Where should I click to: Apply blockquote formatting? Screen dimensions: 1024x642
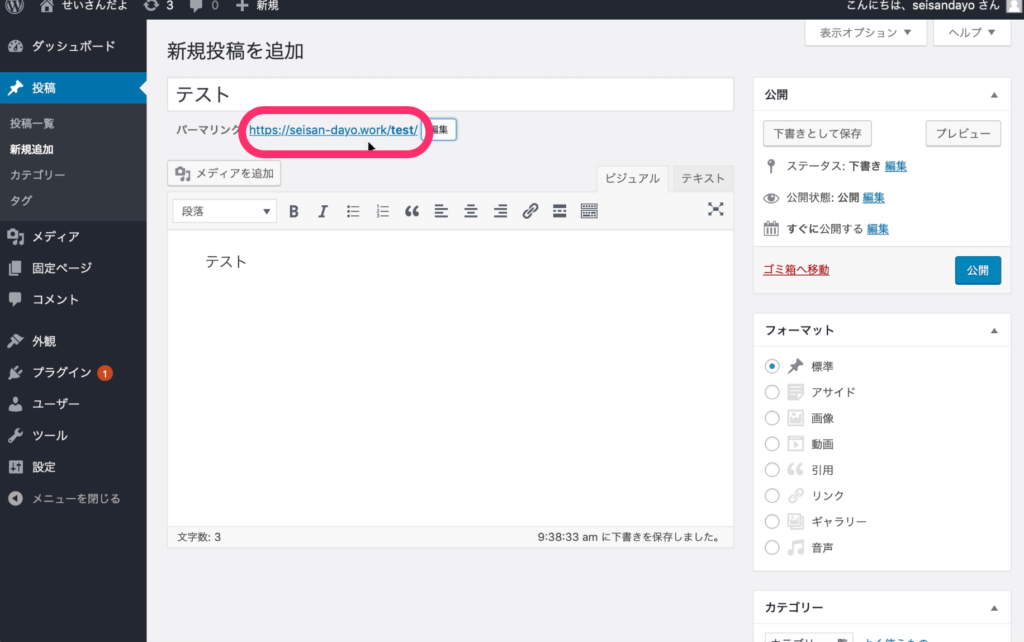click(x=411, y=211)
